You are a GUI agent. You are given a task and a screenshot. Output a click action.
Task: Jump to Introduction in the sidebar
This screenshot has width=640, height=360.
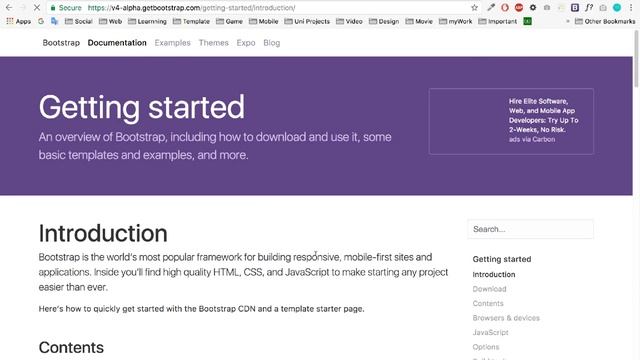click(x=494, y=275)
